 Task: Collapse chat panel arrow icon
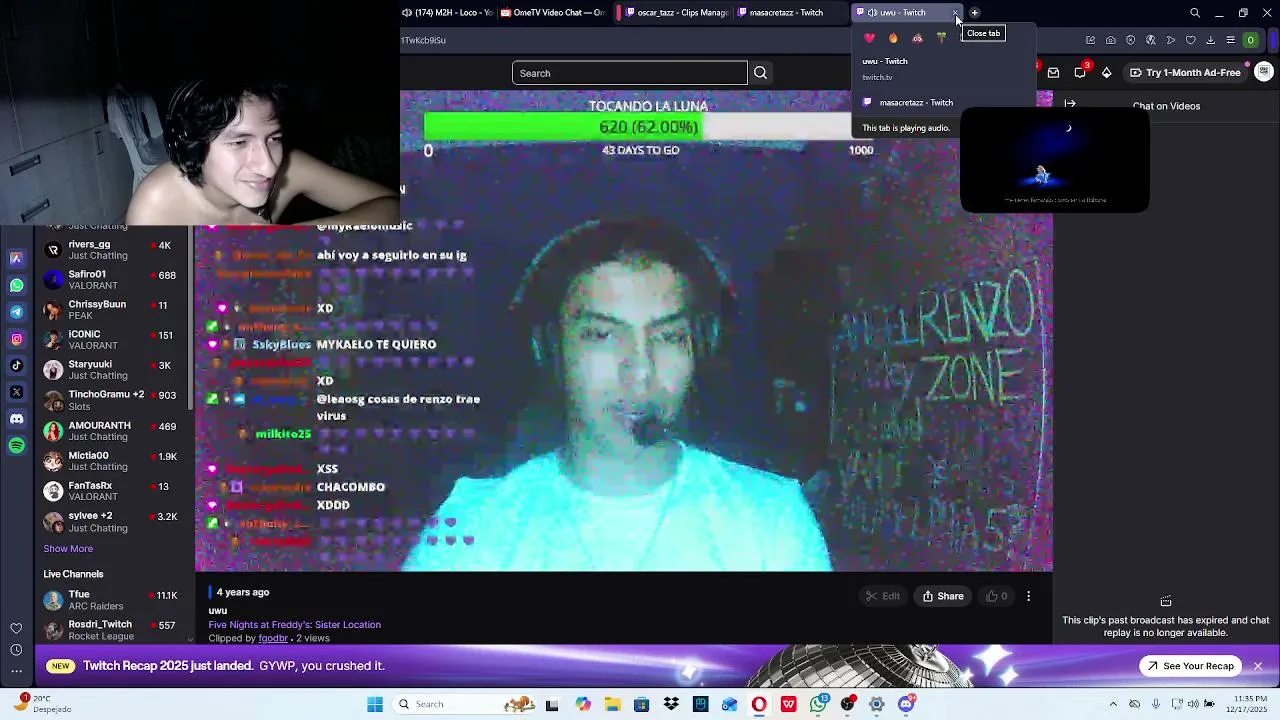(1070, 104)
